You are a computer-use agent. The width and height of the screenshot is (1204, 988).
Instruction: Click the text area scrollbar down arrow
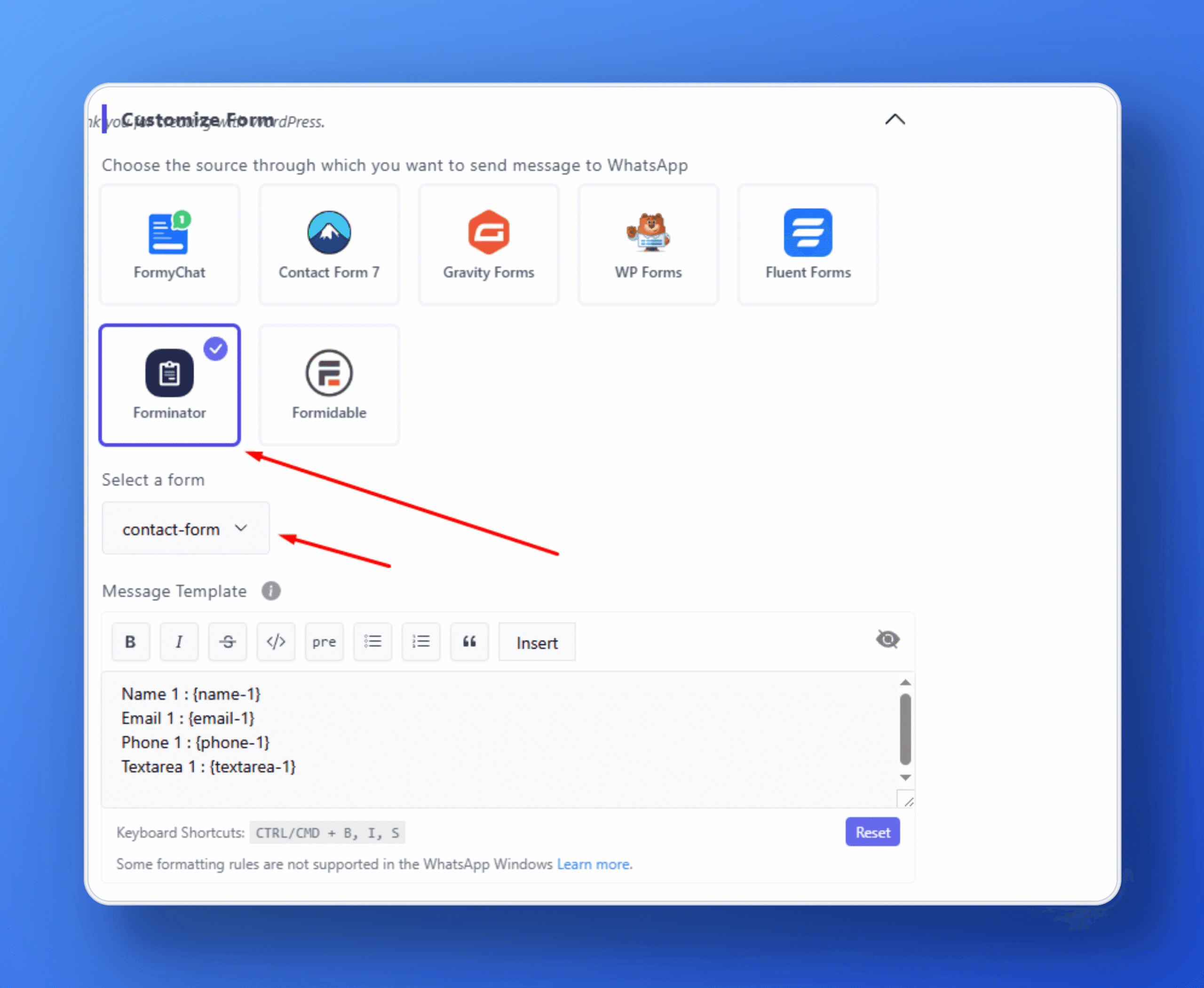point(906,777)
